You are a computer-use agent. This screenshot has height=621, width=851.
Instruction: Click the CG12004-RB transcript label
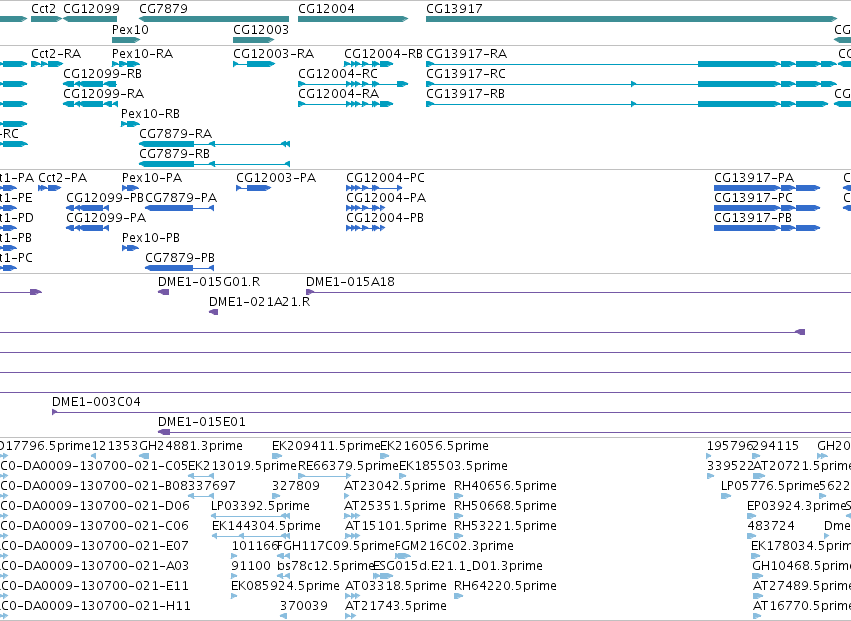pos(383,53)
